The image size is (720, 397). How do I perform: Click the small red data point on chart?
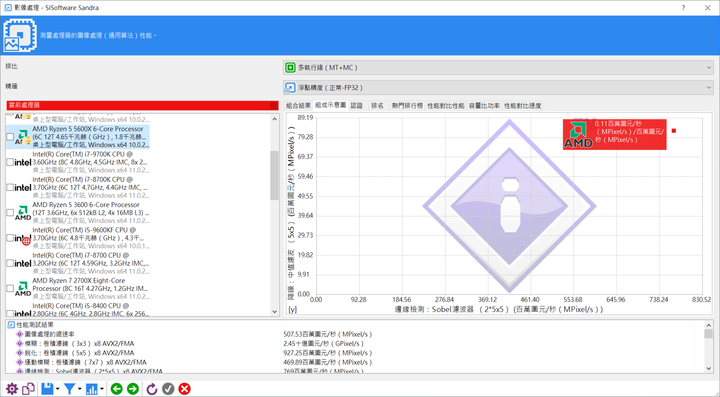click(x=674, y=131)
